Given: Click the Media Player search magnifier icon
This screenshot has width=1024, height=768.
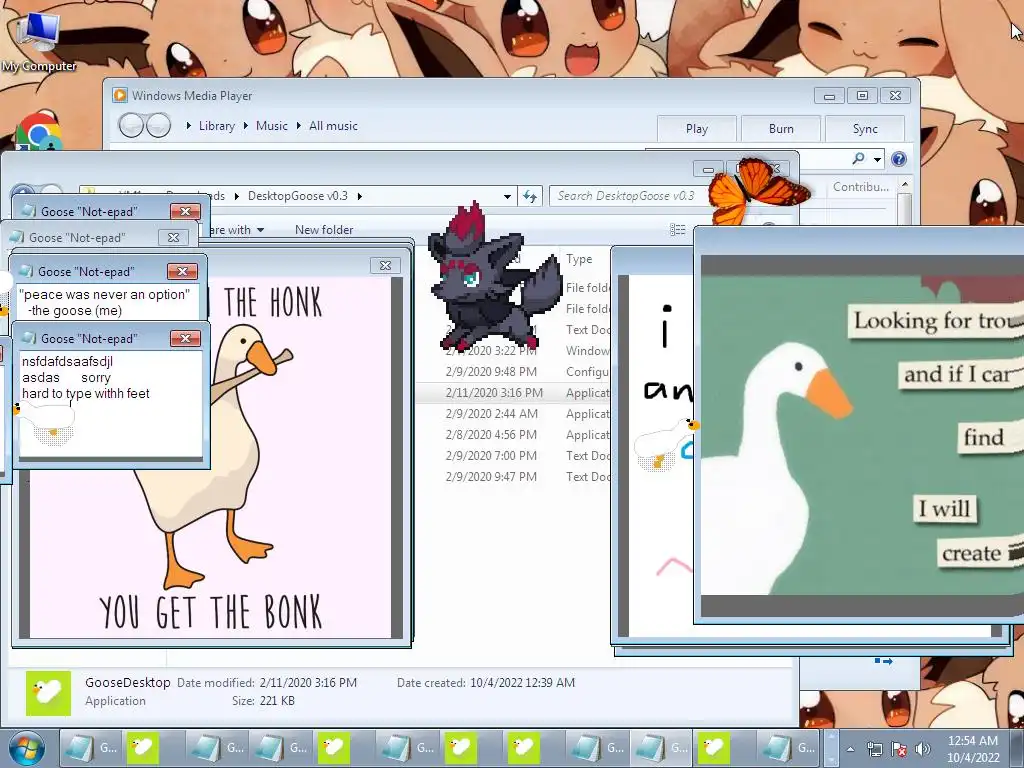Looking at the screenshot, I should coord(858,158).
